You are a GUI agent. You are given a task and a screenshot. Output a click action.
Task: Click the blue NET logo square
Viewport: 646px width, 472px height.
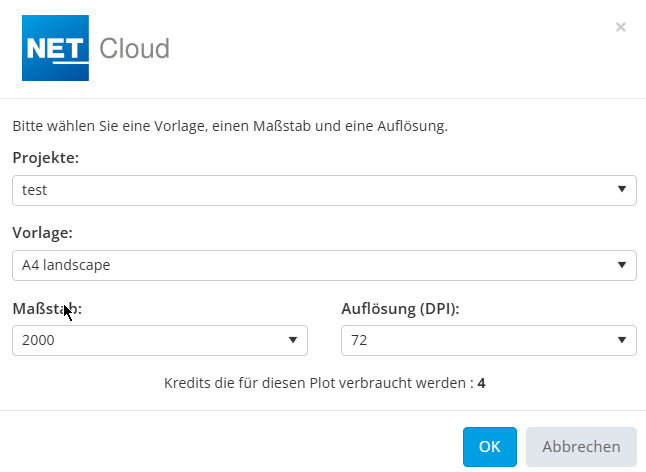[x=56, y=47]
